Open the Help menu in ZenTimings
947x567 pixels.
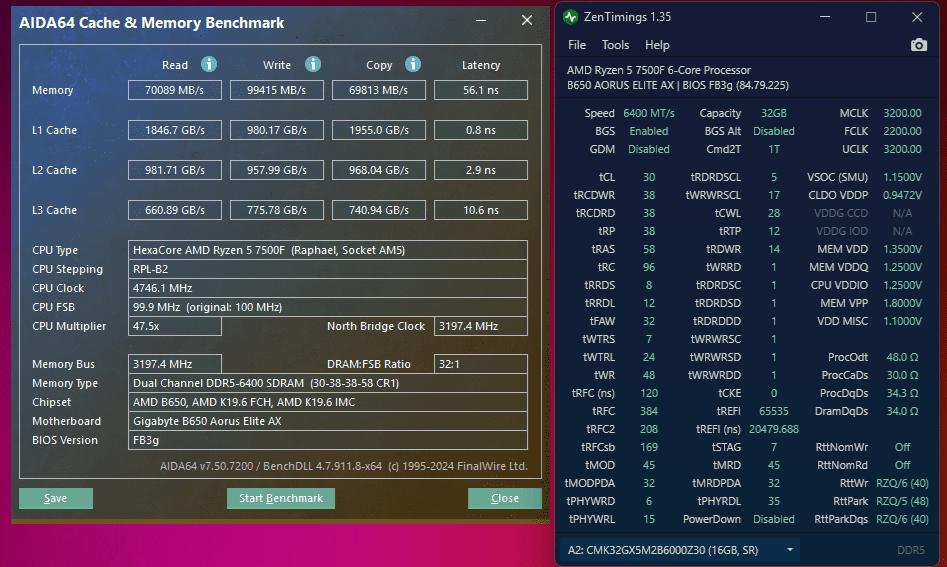point(657,45)
